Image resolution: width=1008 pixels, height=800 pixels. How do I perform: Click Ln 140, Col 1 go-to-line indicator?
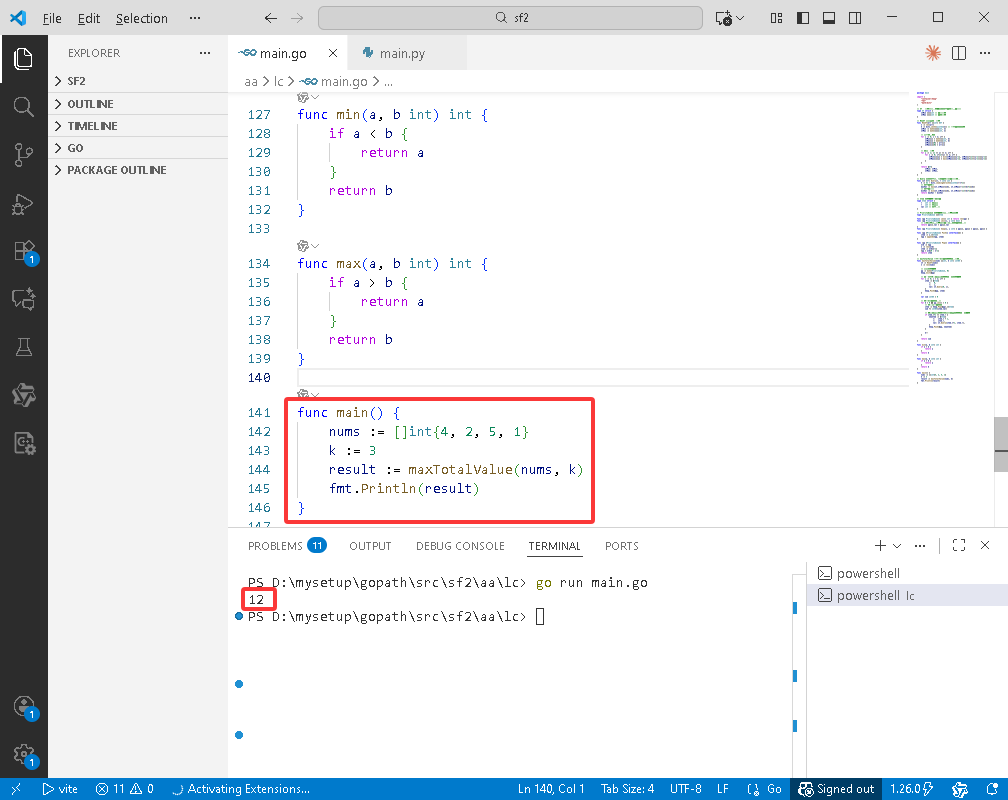[x=551, y=789]
